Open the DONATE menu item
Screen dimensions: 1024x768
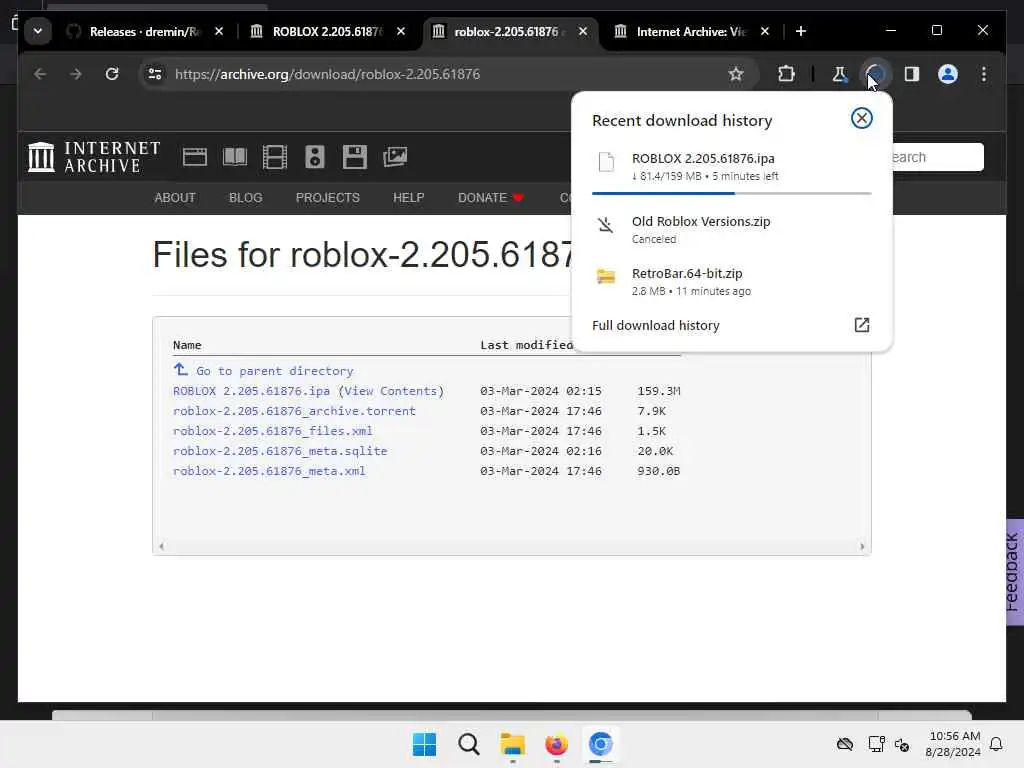tap(490, 198)
